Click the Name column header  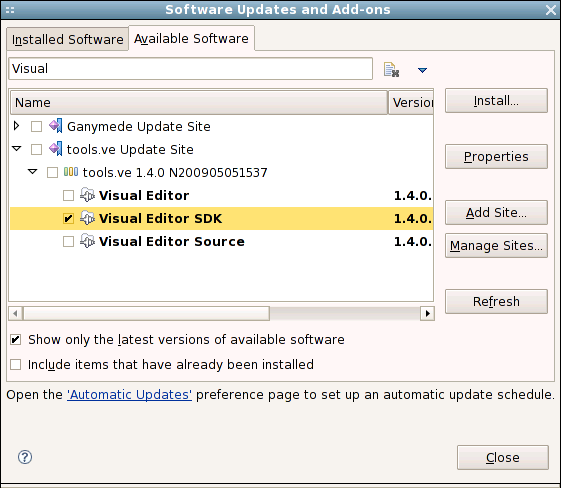(199, 102)
